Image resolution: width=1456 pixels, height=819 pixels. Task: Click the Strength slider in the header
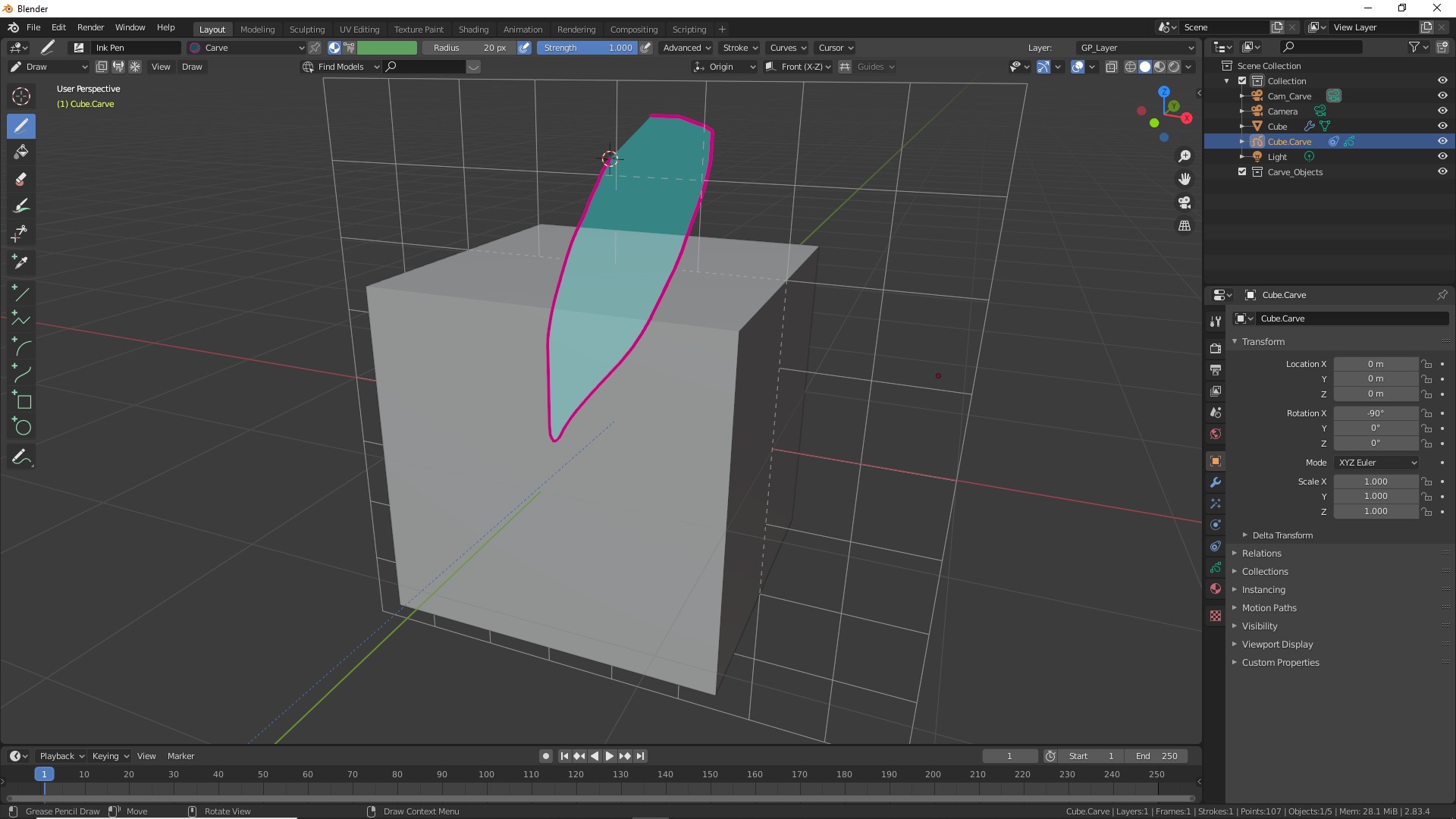click(x=587, y=48)
